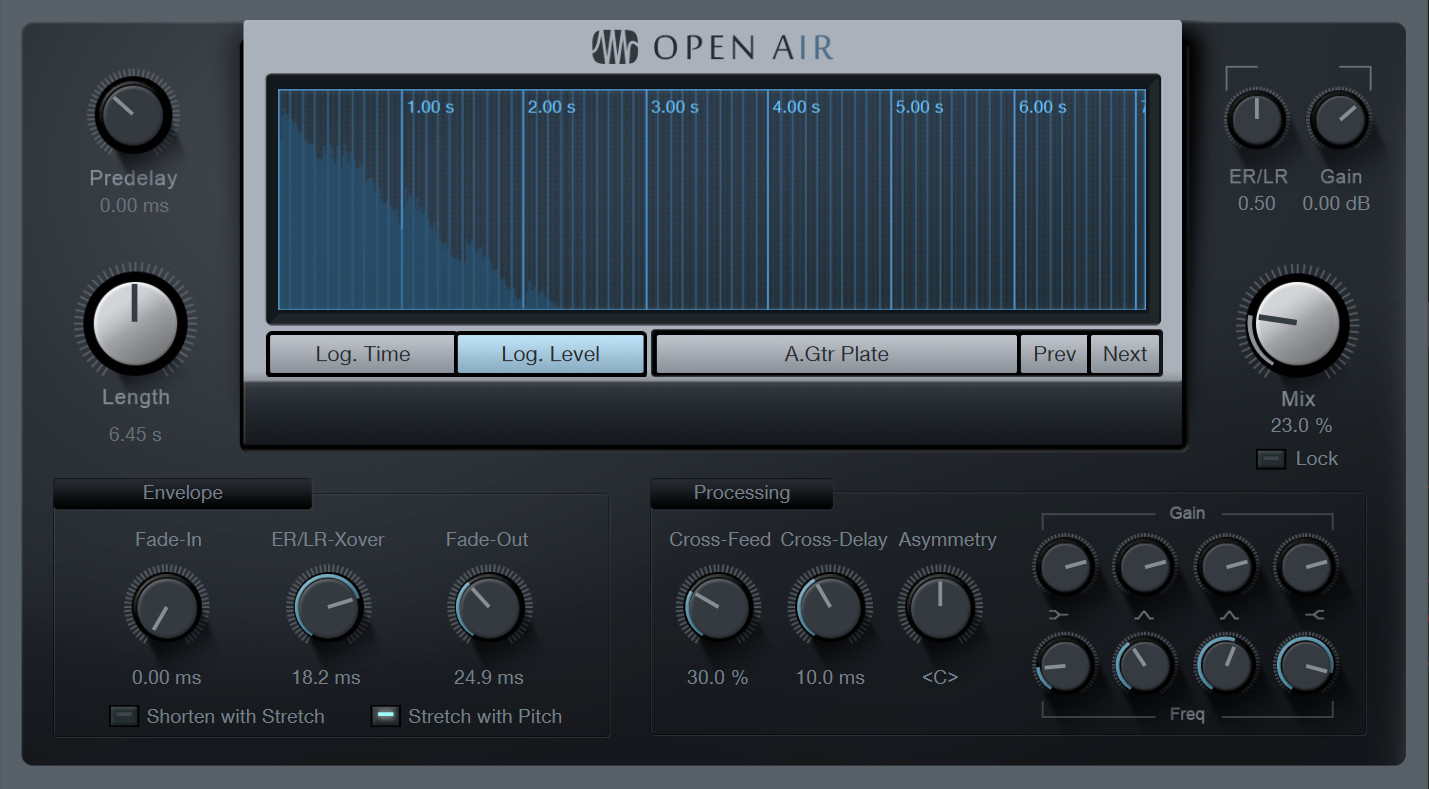Click the Mix value 23.0 %

[1301, 426]
